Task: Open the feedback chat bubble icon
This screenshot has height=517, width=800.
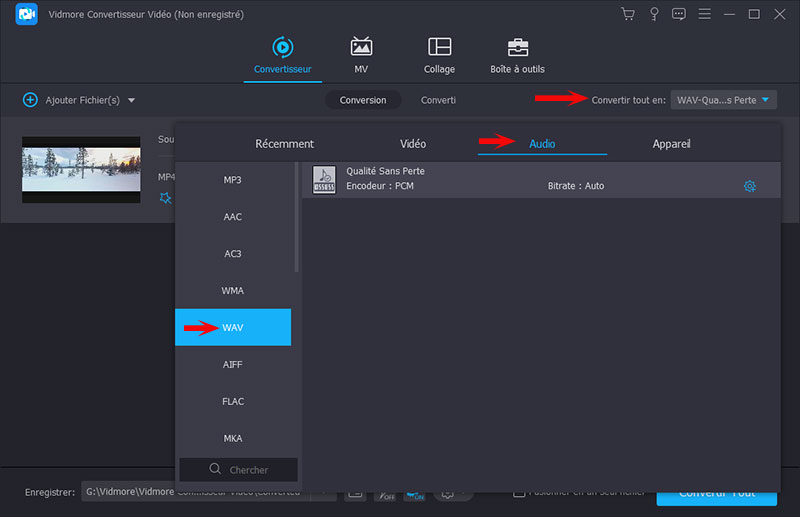Action: pyautogui.click(x=680, y=14)
